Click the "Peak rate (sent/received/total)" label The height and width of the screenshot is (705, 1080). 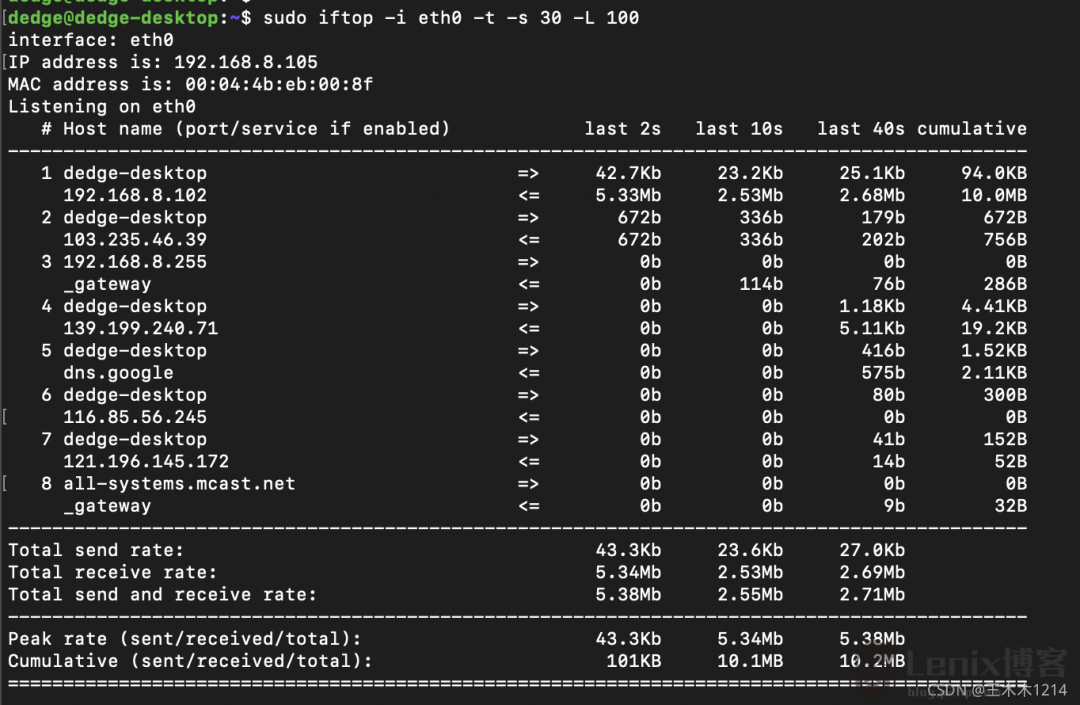click(184, 638)
